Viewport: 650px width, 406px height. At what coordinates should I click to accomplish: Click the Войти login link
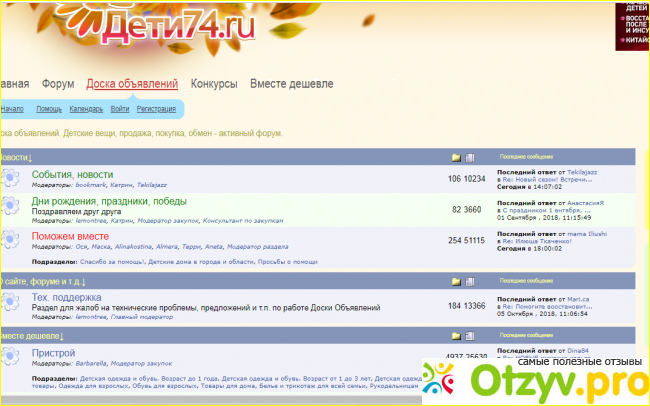[120, 108]
